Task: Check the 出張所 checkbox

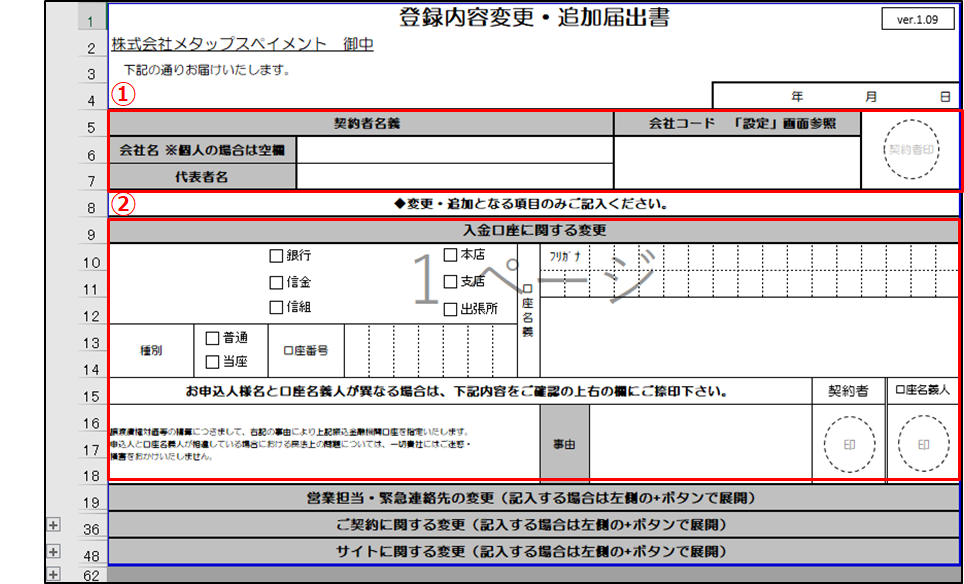Action: click(x=451, y=308)
